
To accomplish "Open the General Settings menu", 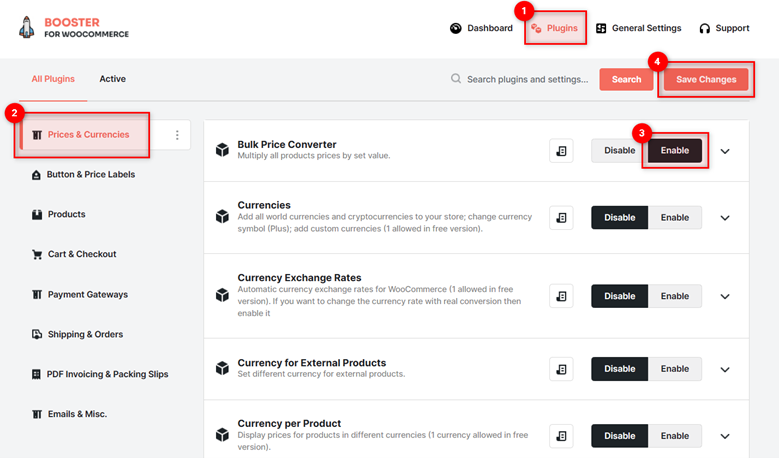I will pos(638,28).
